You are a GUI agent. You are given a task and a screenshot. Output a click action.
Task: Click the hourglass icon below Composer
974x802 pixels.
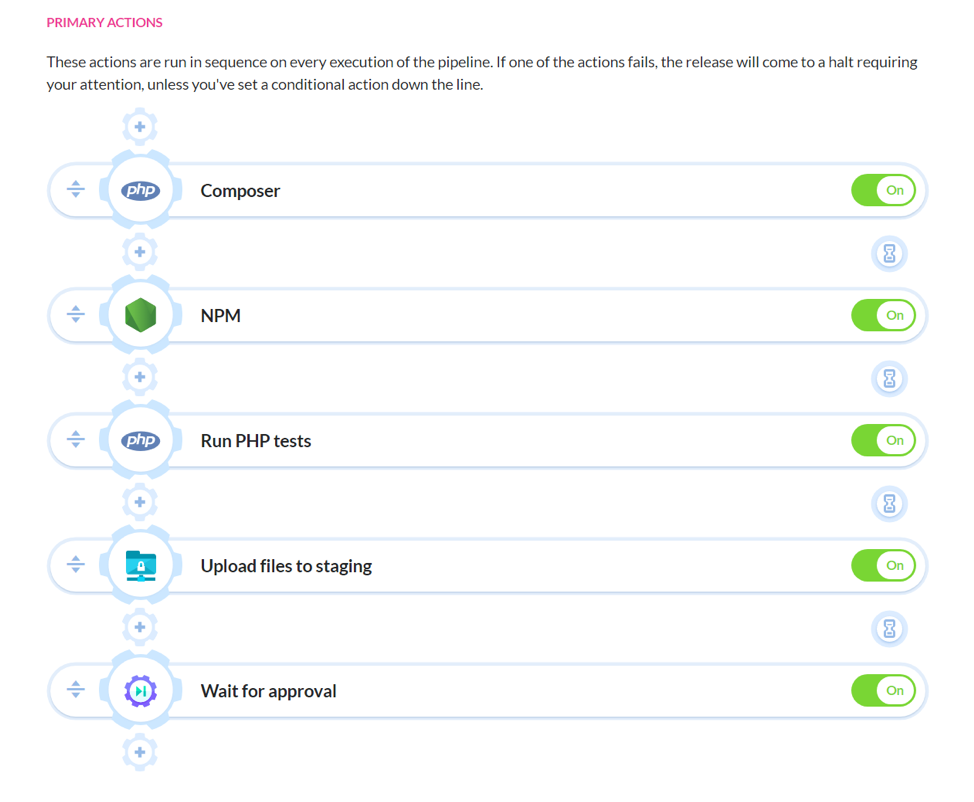click(x=888, y=253)
